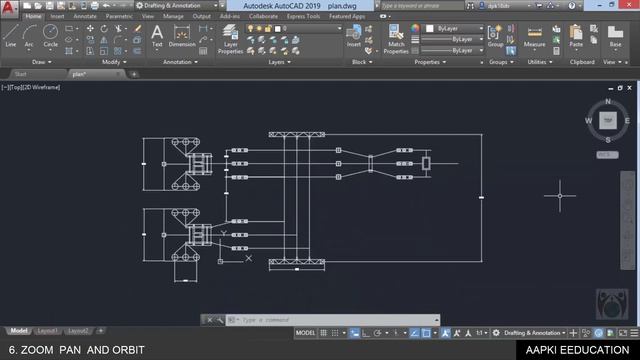
Task: Expand the Annotation panel
Action: [x=180, y=62]
